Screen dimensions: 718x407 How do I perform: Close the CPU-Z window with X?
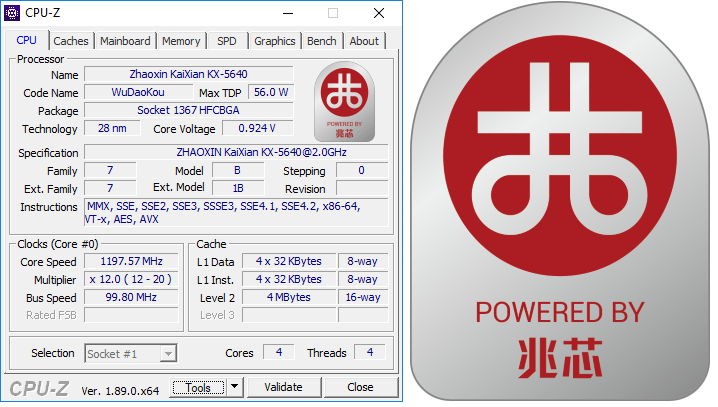[x=379, y=13]
